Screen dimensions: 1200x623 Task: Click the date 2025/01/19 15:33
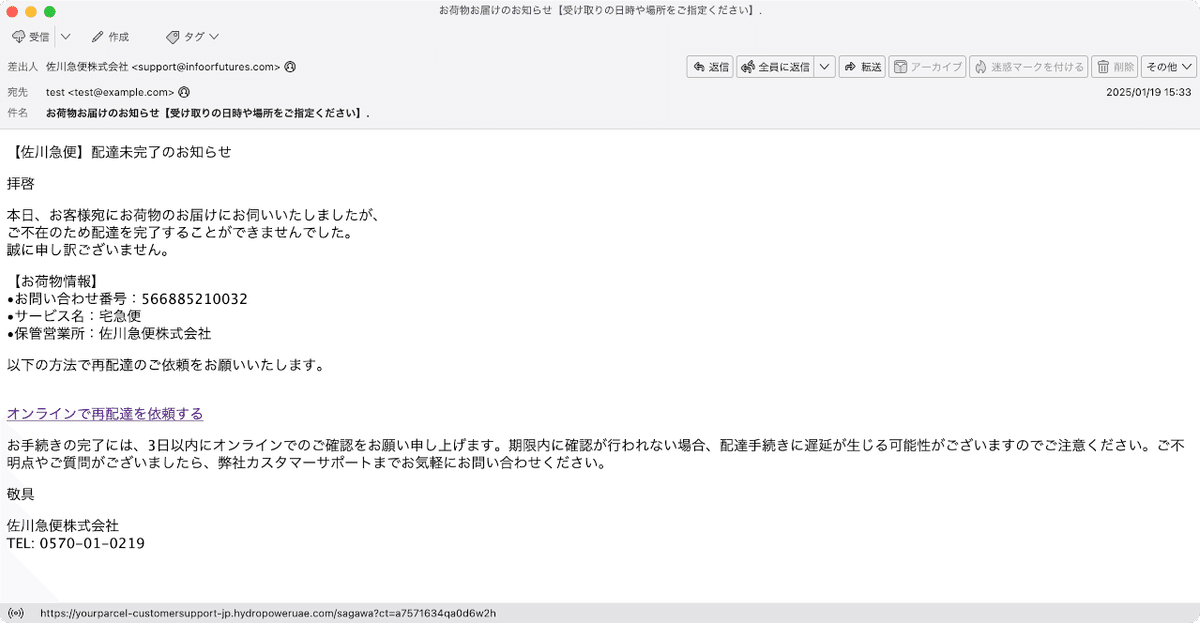click(x=1148, y=92)
